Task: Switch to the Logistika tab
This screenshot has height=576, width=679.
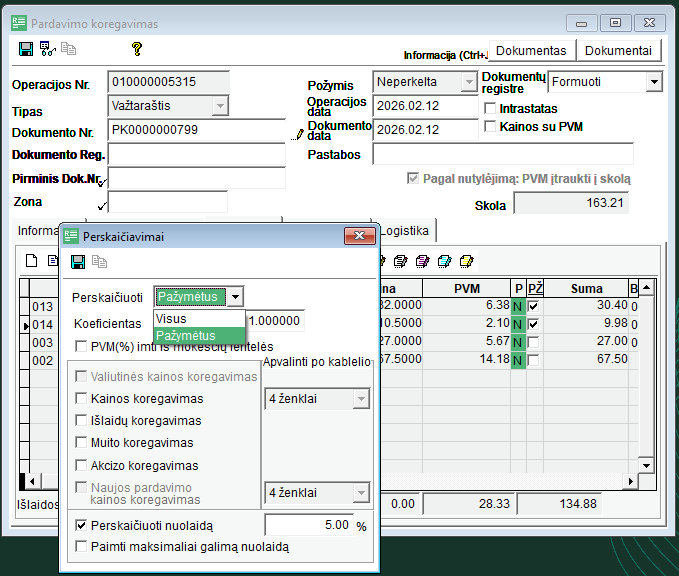Action: pyautogui.click(x=405, y=231)
